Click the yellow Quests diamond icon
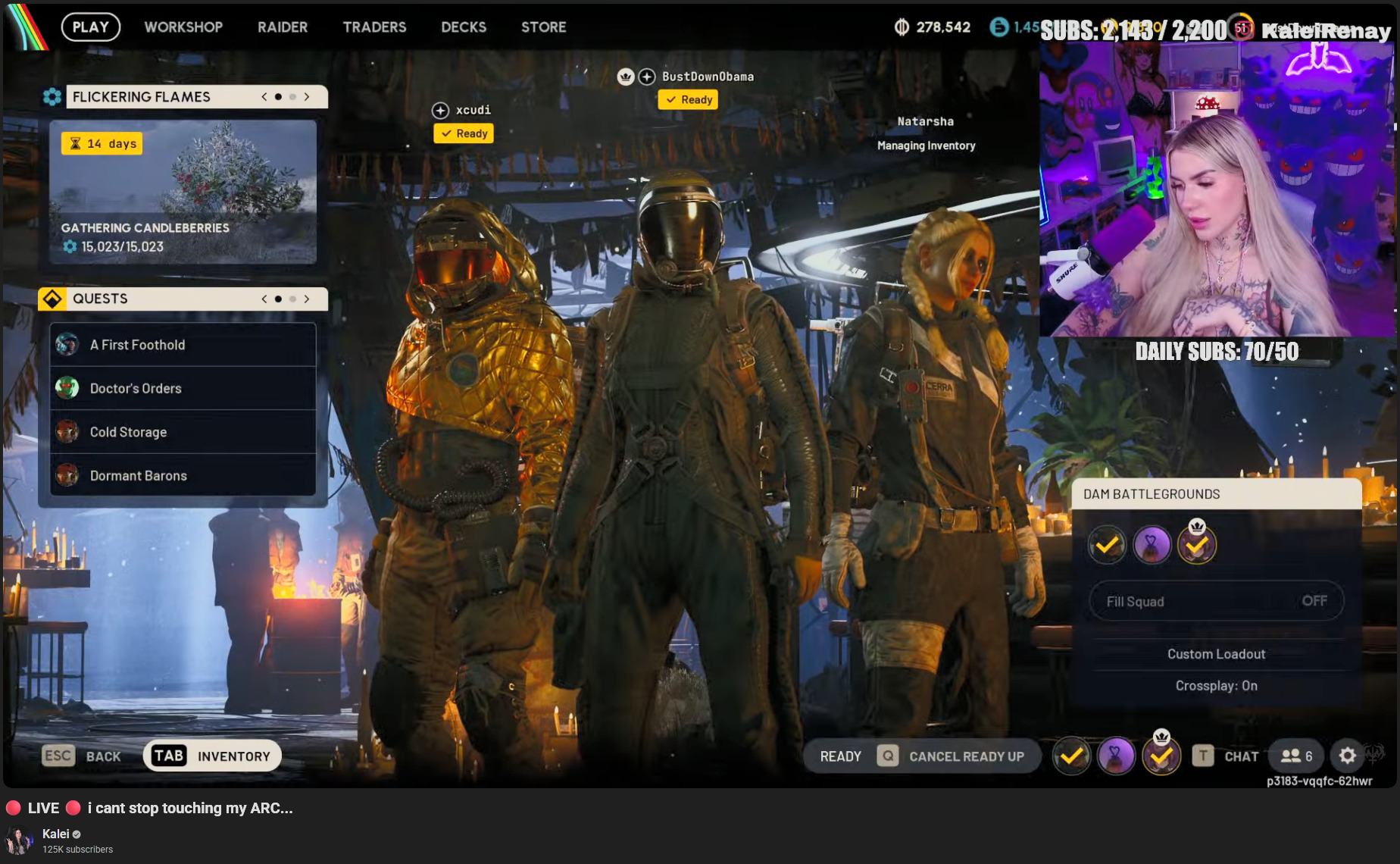The image size is (1400, 864). click(x=52, y=299)
